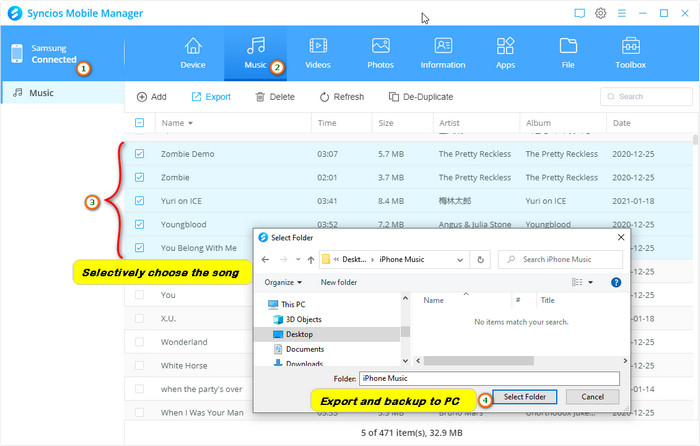700x446 pixels.
Task: Refresh the iPhone Music folder view
Action: (480, 259)
